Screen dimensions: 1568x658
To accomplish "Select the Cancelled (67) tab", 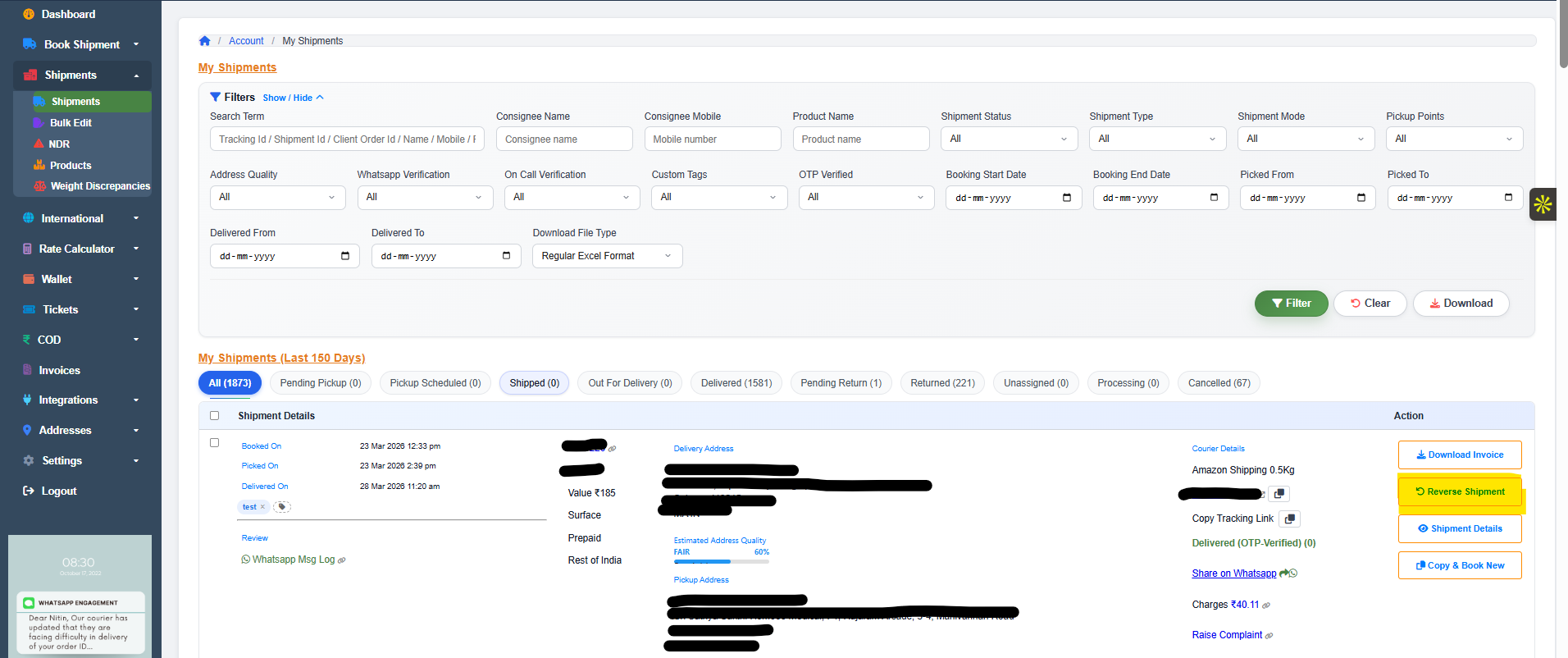I will click(1219, 383).
